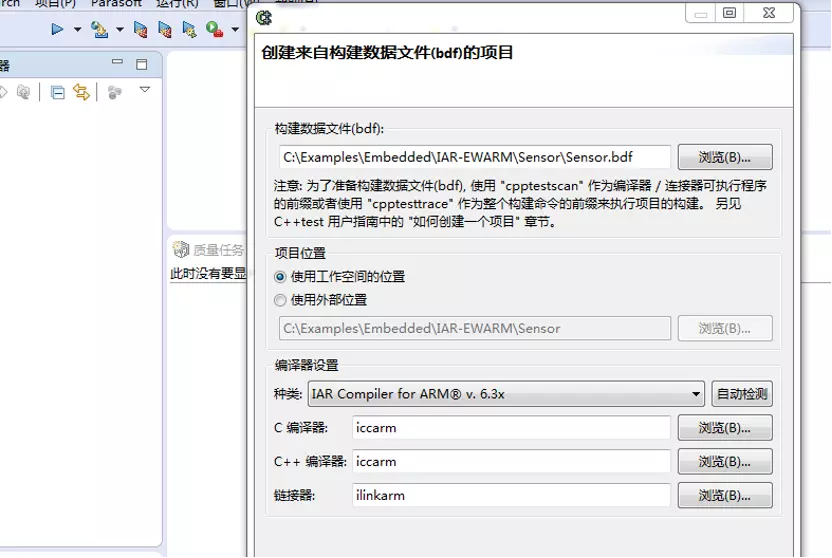Screen dimensions: 832x558
Task: Browse for the build data file (bdf)
Action: 725,158
